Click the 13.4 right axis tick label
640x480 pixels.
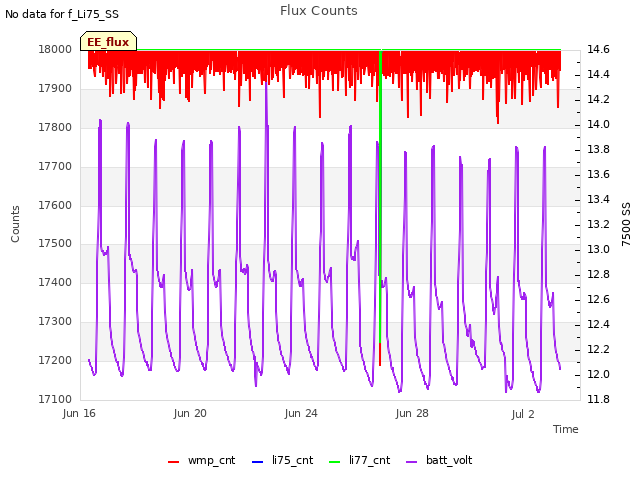click(598, 199)
